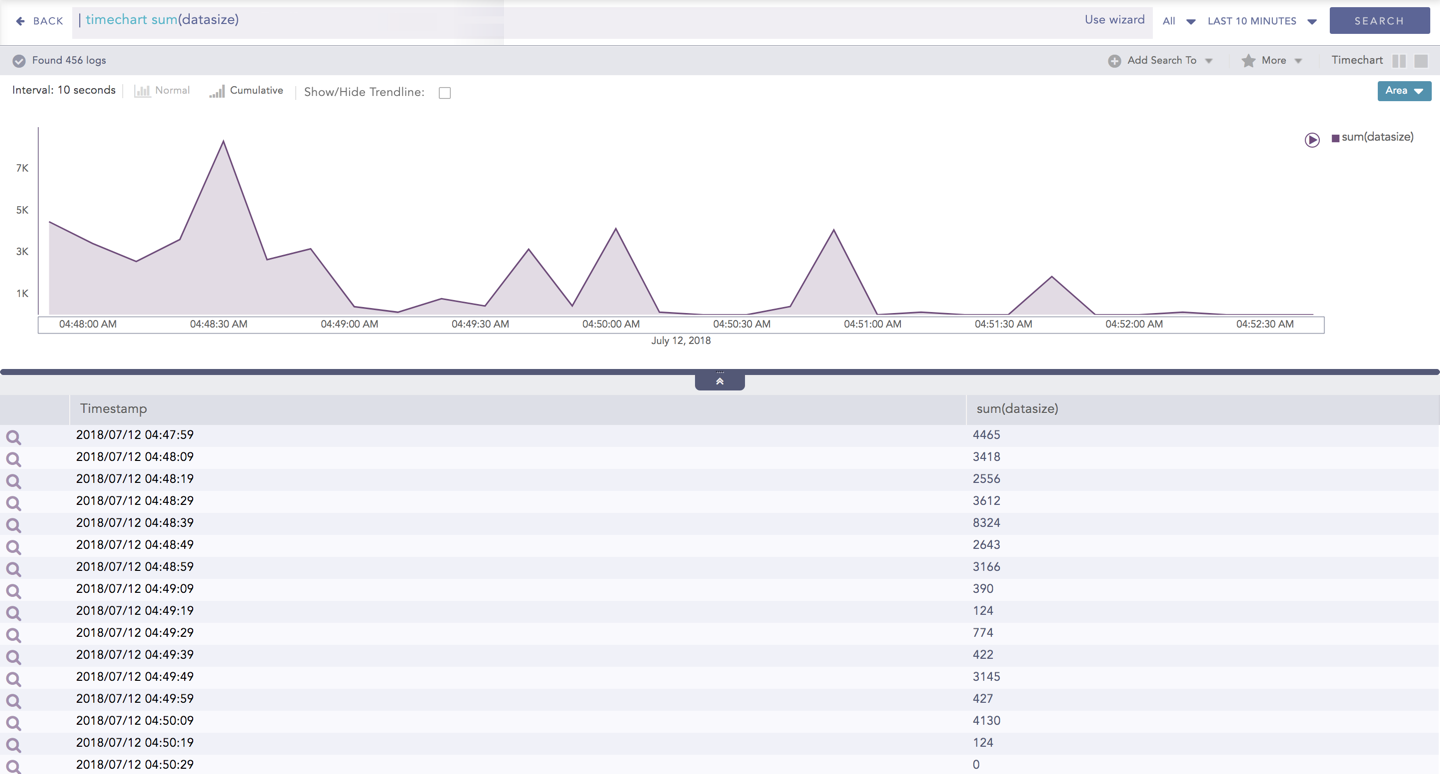Open the Area chart type dropdown

point(1404,91)
